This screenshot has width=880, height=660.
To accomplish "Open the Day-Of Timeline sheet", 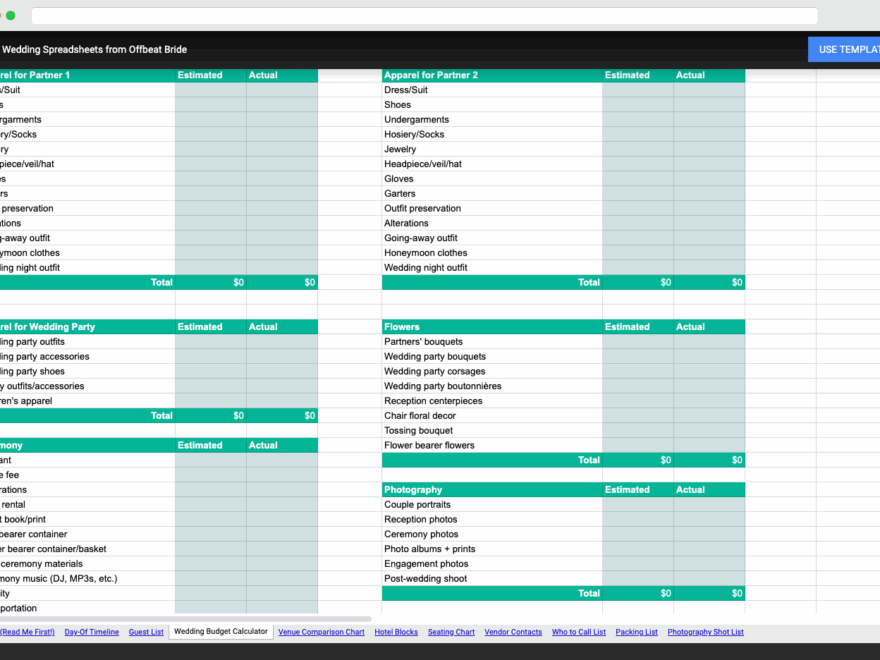I will [91, 631].
